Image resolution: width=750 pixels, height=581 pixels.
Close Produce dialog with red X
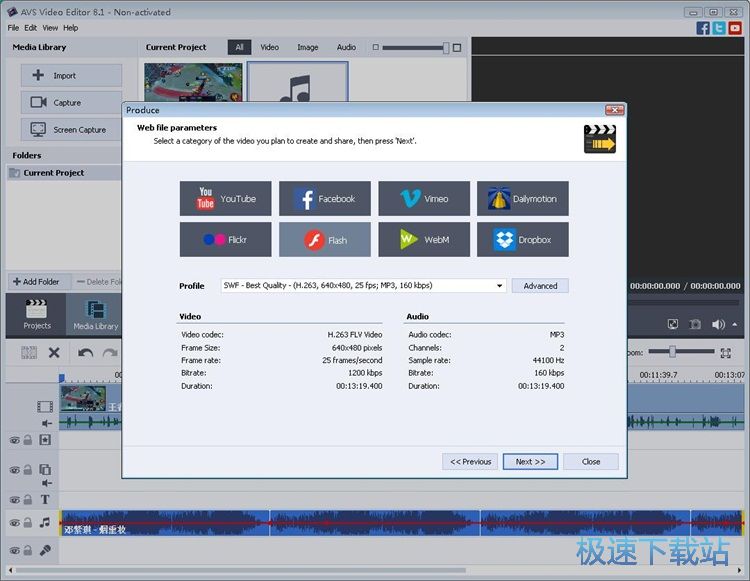click(614, 110)
